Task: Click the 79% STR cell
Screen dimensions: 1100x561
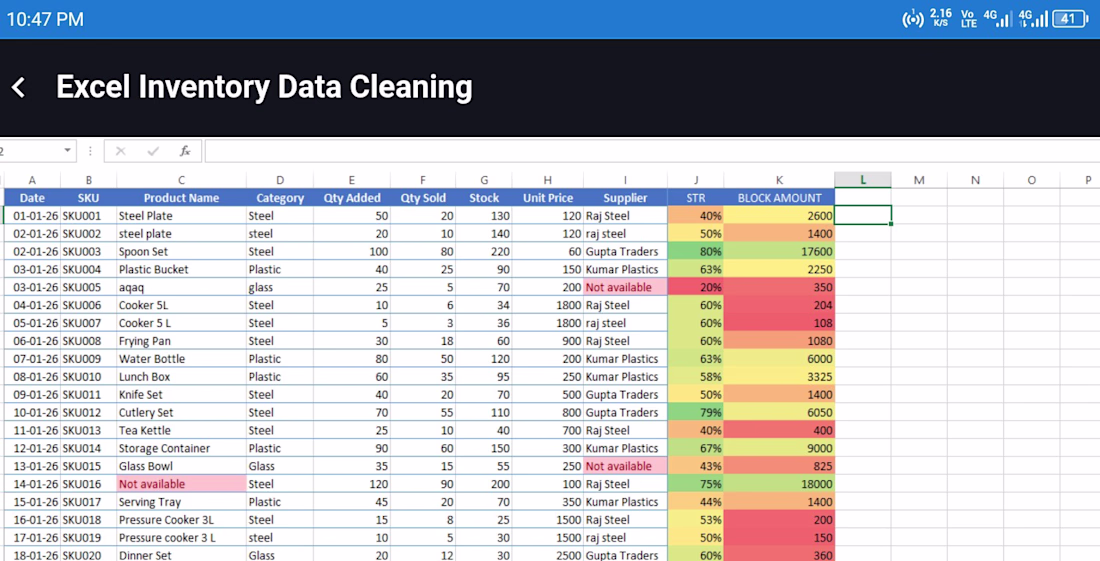Action: point(696,412)
